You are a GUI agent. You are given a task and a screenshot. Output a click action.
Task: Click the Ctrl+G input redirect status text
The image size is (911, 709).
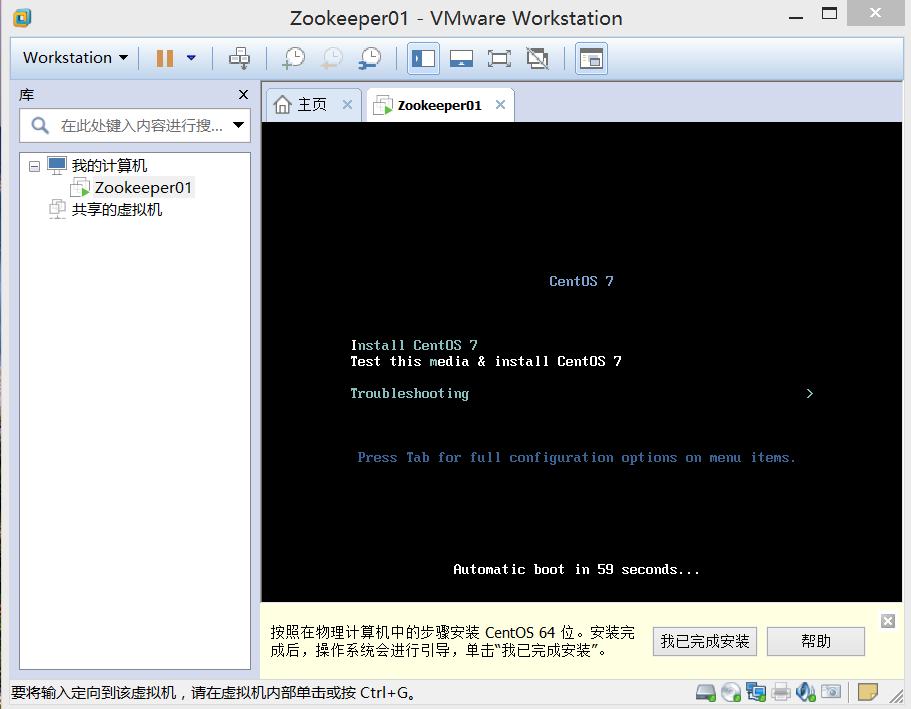(x=213, y=693)
